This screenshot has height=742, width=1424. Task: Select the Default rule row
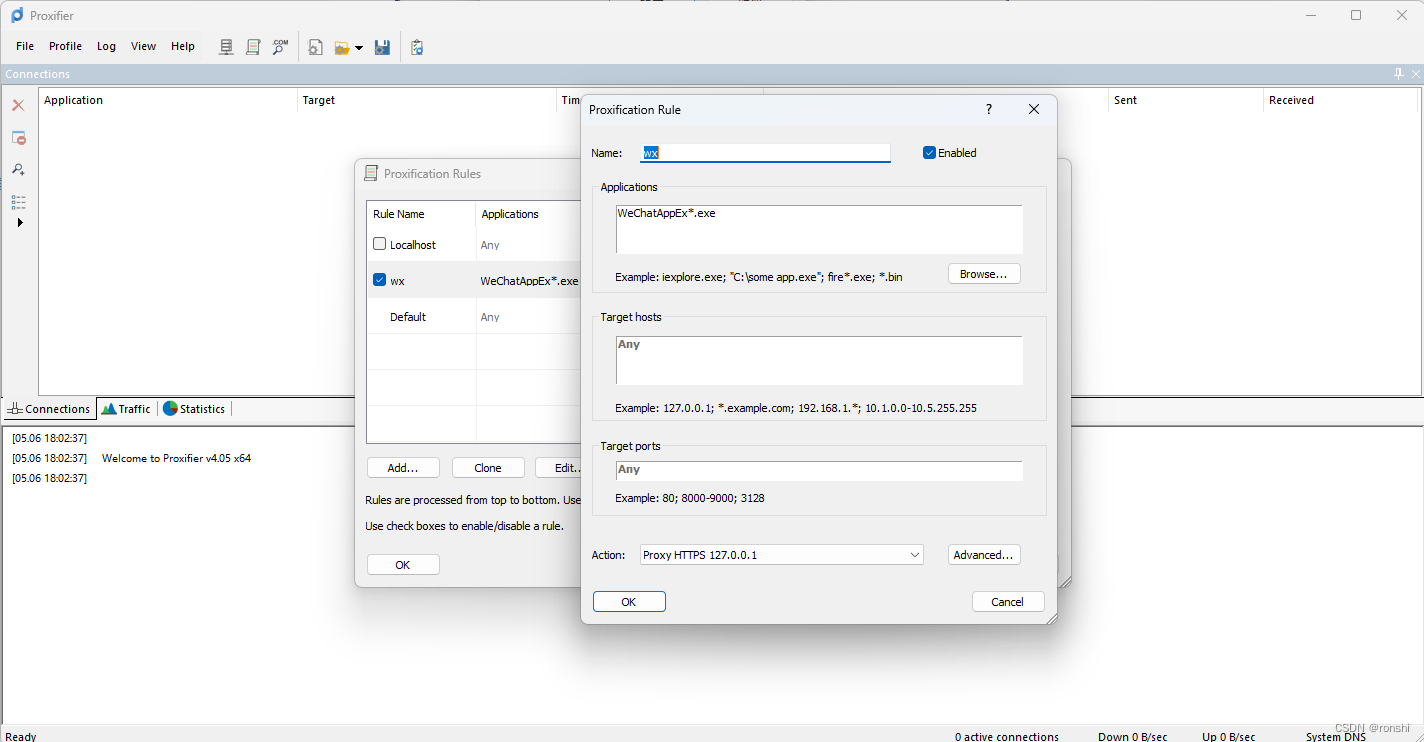click(x=474, y=317)
